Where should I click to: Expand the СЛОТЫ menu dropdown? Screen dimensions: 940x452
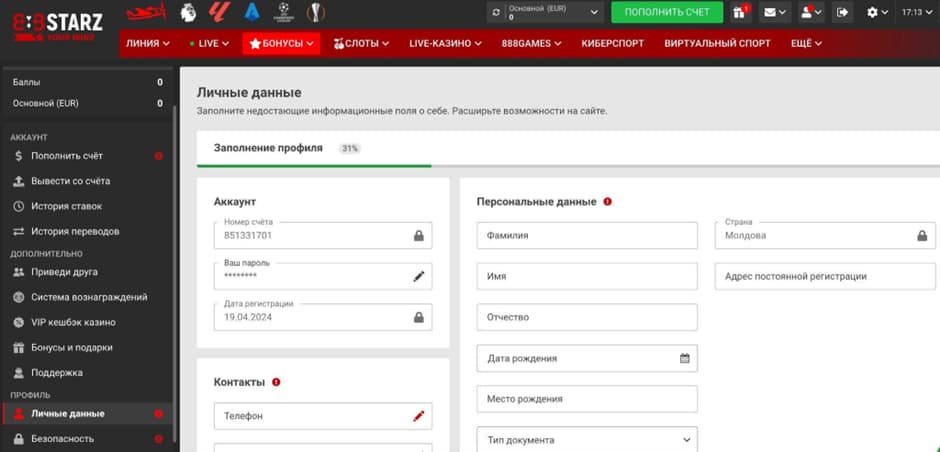click(x=361, y=43)
